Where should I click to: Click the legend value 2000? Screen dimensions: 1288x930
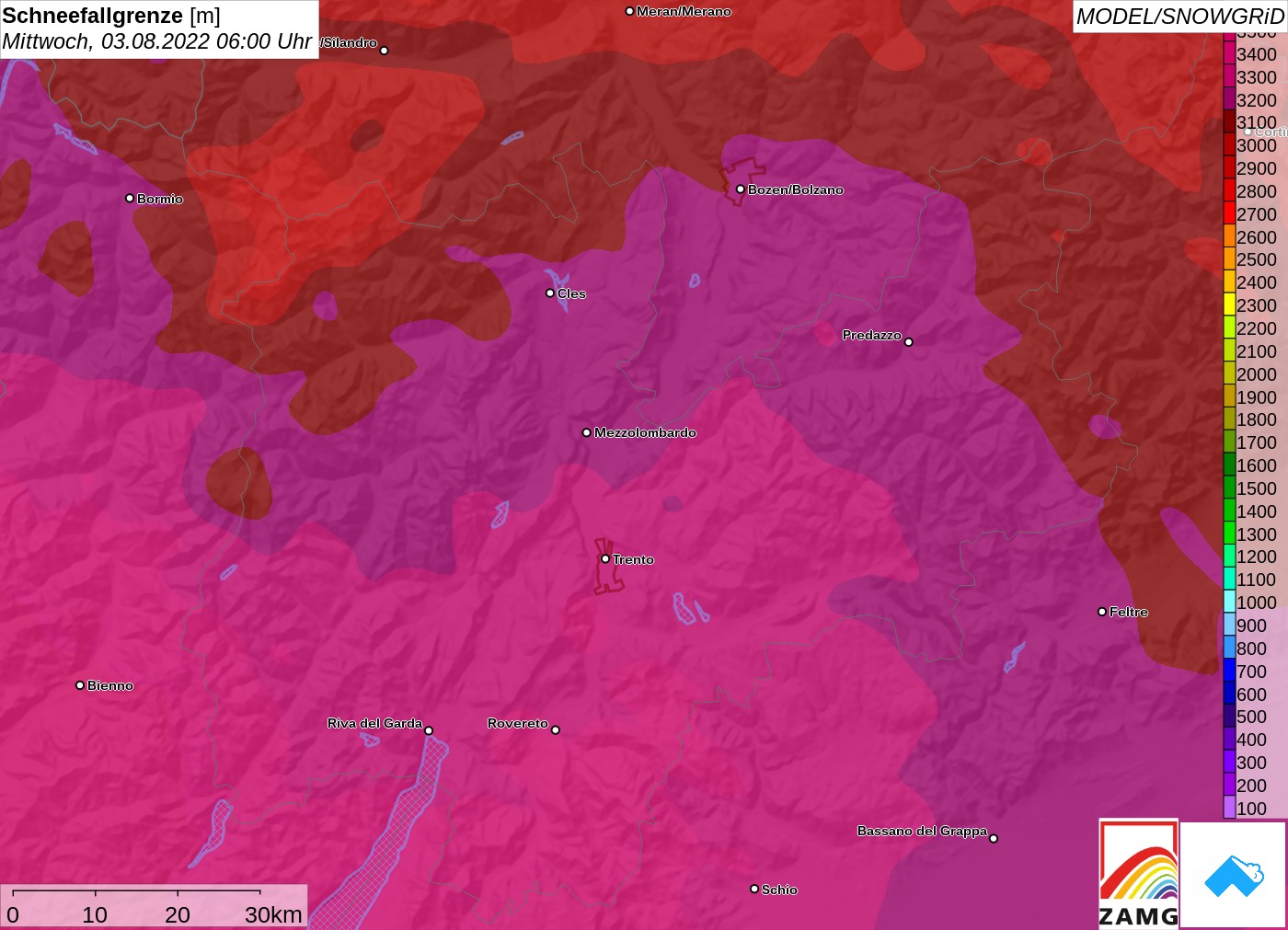(x=1257, y=374)
